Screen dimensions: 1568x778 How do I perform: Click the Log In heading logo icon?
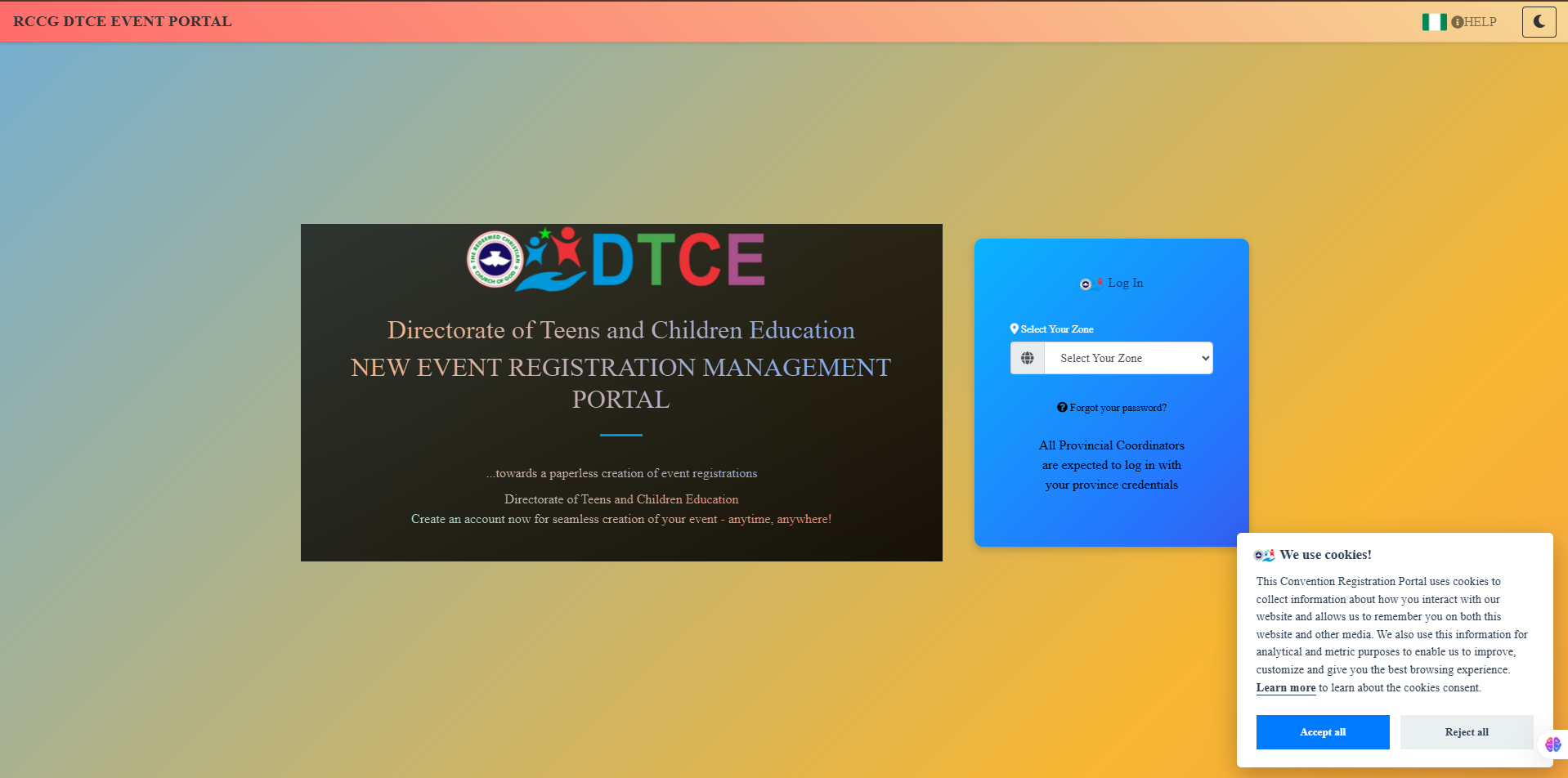(1091, 284)
